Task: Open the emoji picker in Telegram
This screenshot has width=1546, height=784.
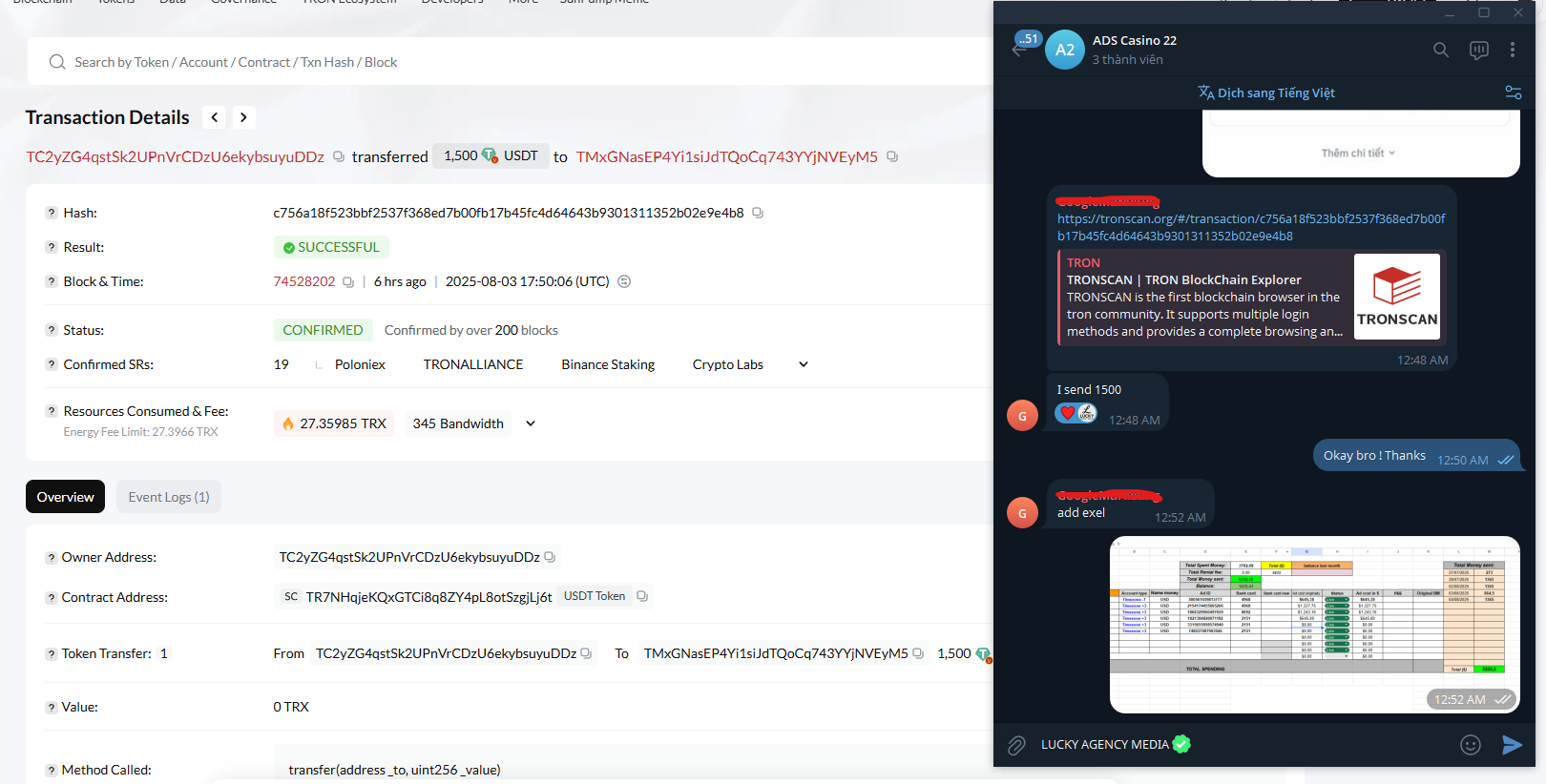Action: click(1471, 745)
